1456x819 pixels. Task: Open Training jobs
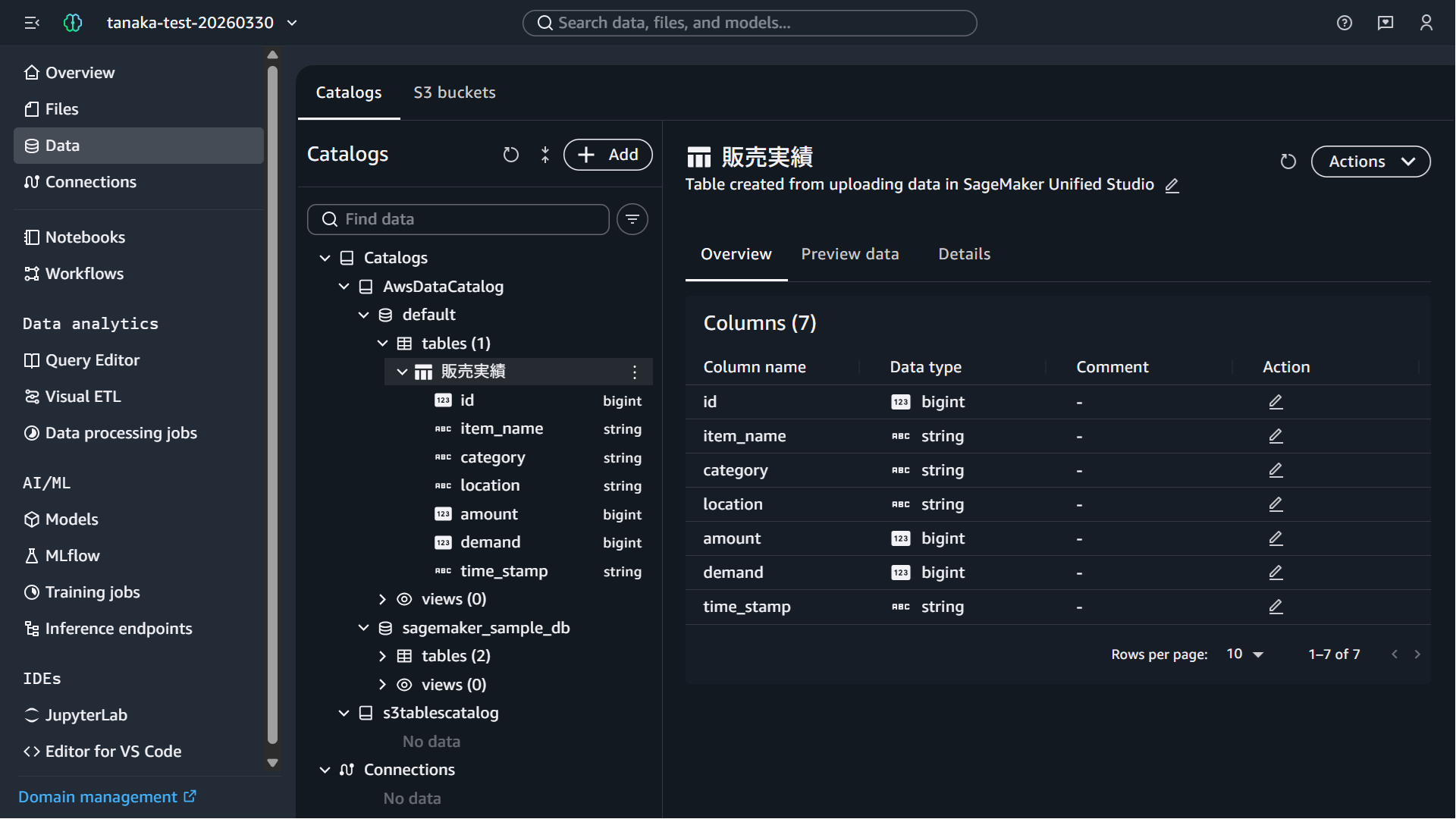click(139, 592)
